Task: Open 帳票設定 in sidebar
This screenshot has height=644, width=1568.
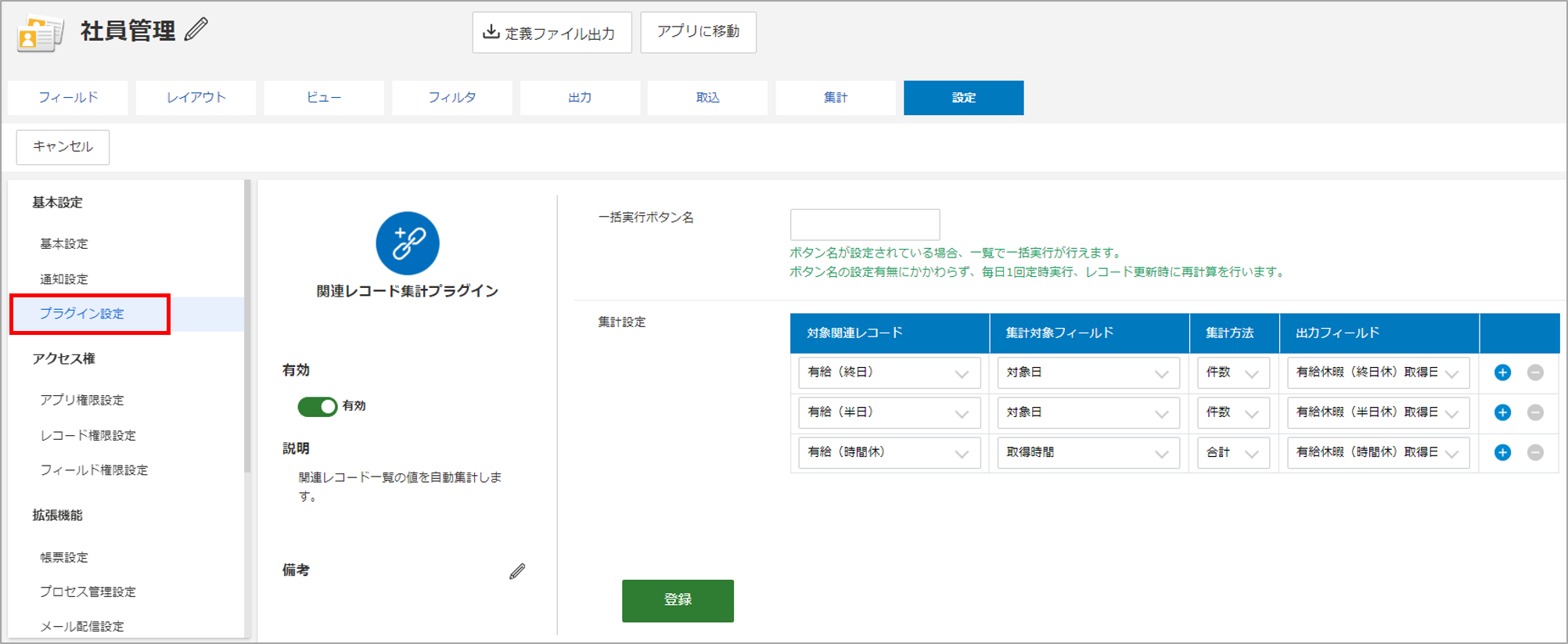Action: pyautogui.click(x=64, y=558)
